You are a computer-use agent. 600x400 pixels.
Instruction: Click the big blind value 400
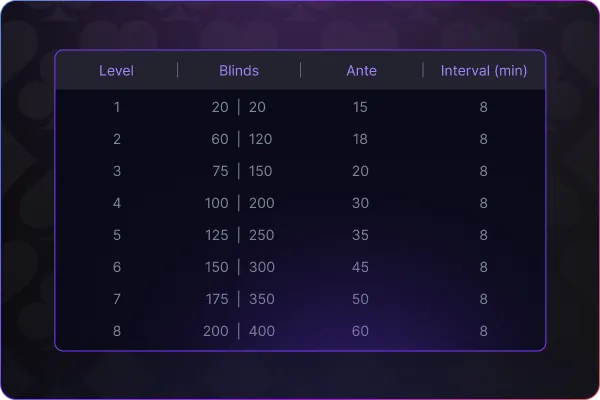(x=262, y=331)
